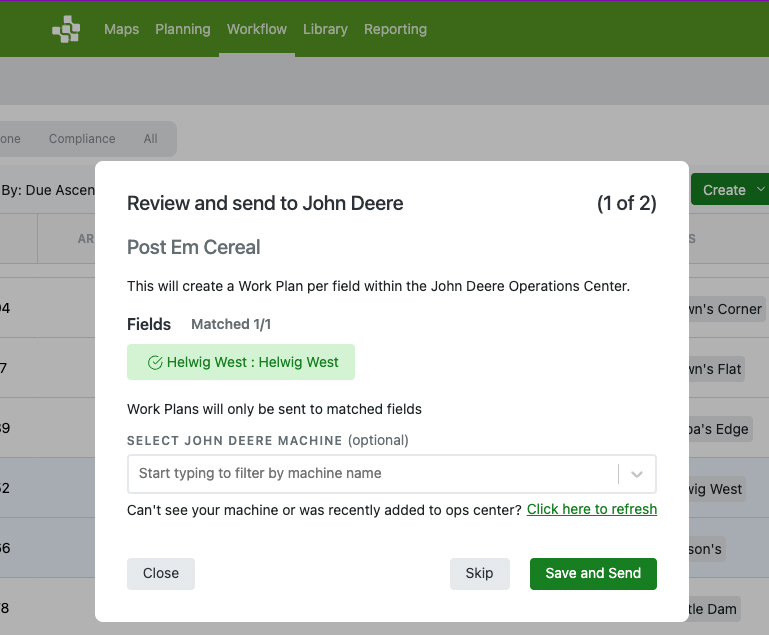Click the Create button chevron arrow
769x635 pixels.
tap(760, 189)
